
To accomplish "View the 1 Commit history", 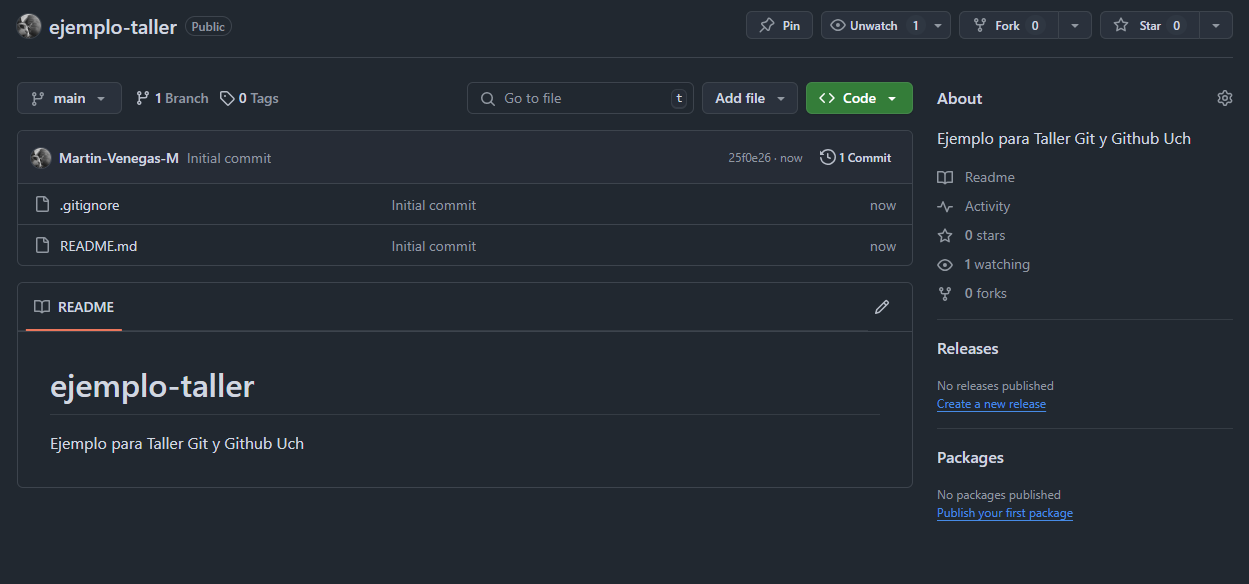I will point(856,158).
